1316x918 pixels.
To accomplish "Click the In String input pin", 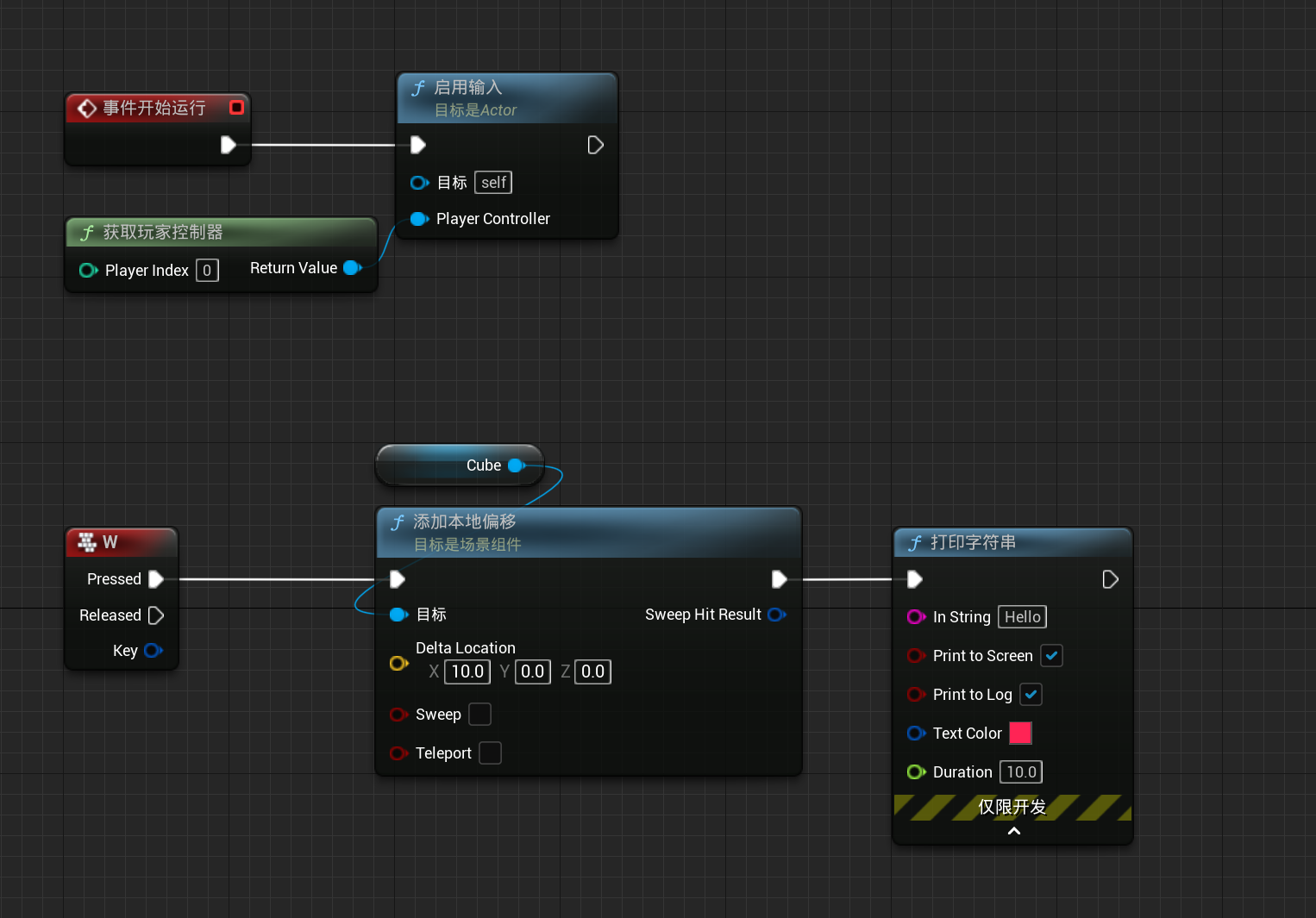I will pos(916,617).
